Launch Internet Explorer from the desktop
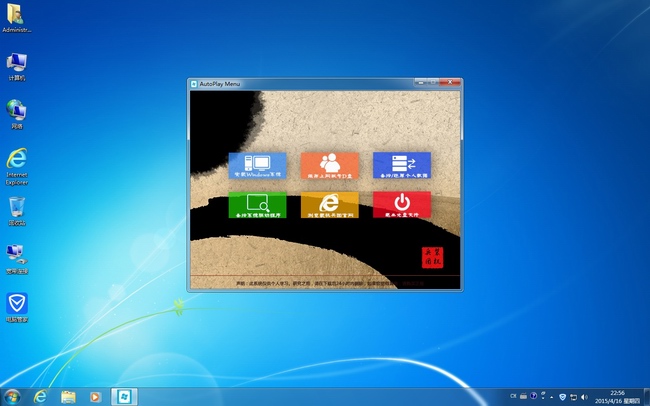Image resolution: width=650 pixels, height=406 pixels. coord(17,167)
